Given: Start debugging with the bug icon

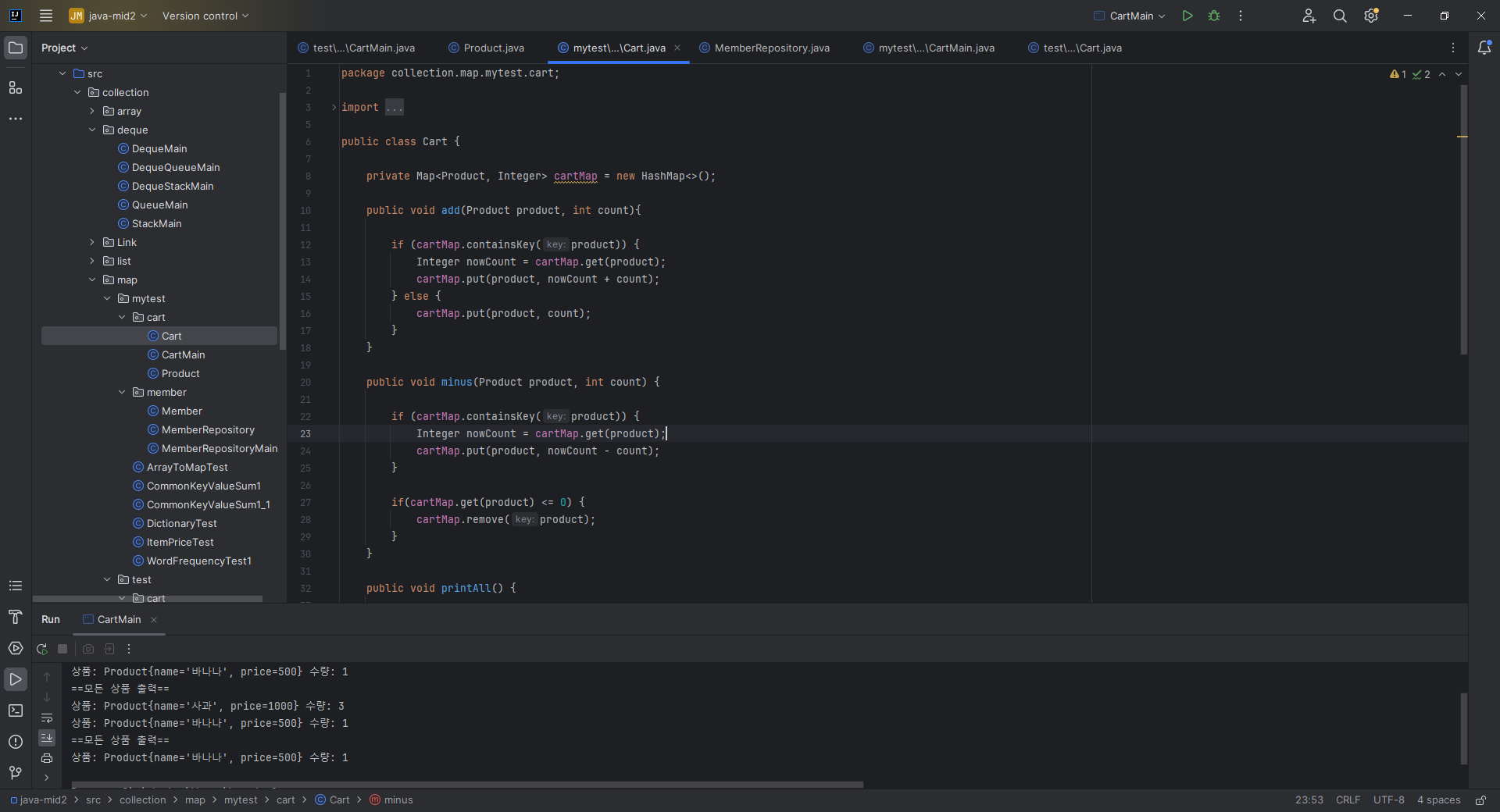Looking at the screenshot, I should tap(1214, 16).
